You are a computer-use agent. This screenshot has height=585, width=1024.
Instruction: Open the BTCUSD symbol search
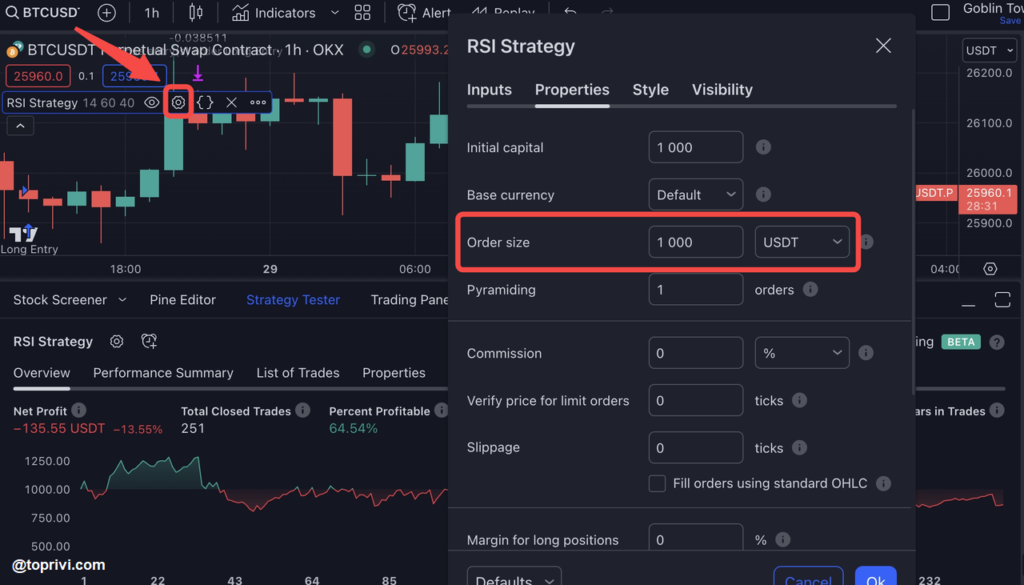coord(42,12)
